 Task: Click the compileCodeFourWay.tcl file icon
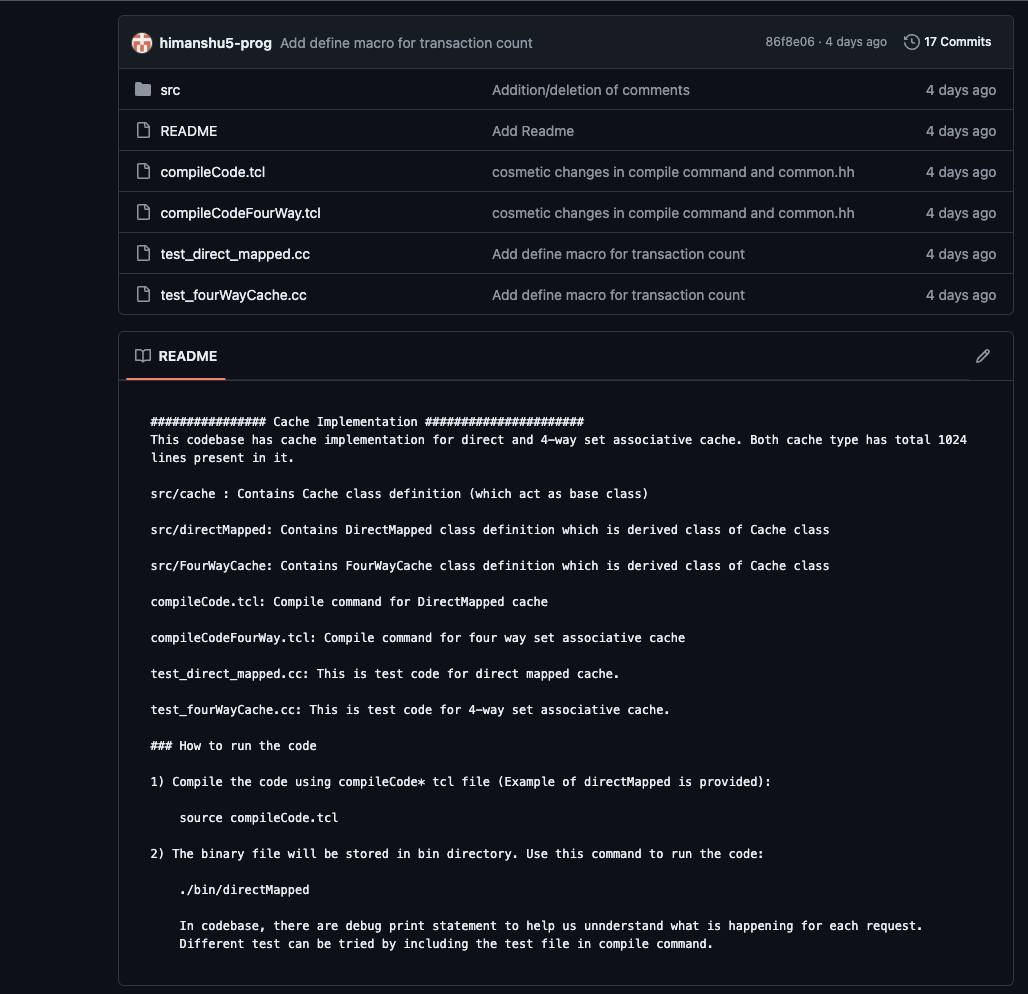point(143,212)
